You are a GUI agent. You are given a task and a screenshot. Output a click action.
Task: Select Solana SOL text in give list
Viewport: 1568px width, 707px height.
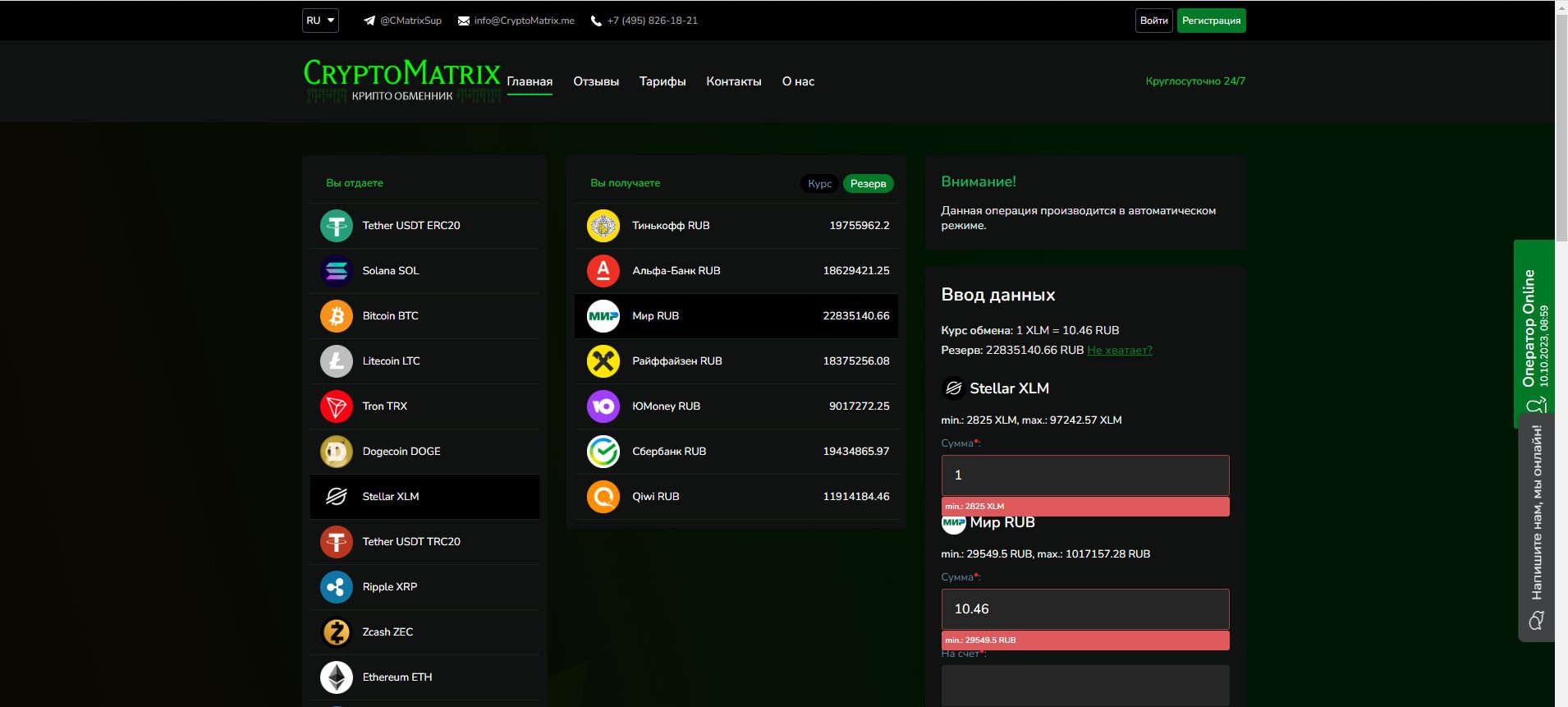tap(391, 271)
